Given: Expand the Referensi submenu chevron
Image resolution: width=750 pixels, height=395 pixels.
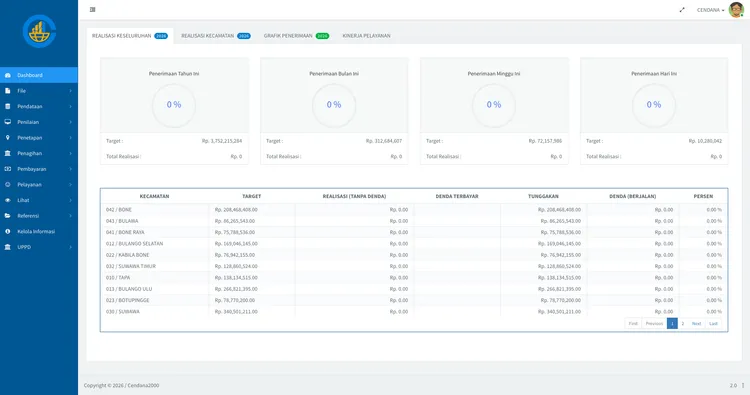Looking at the screenshot, I should click(70, 216).
